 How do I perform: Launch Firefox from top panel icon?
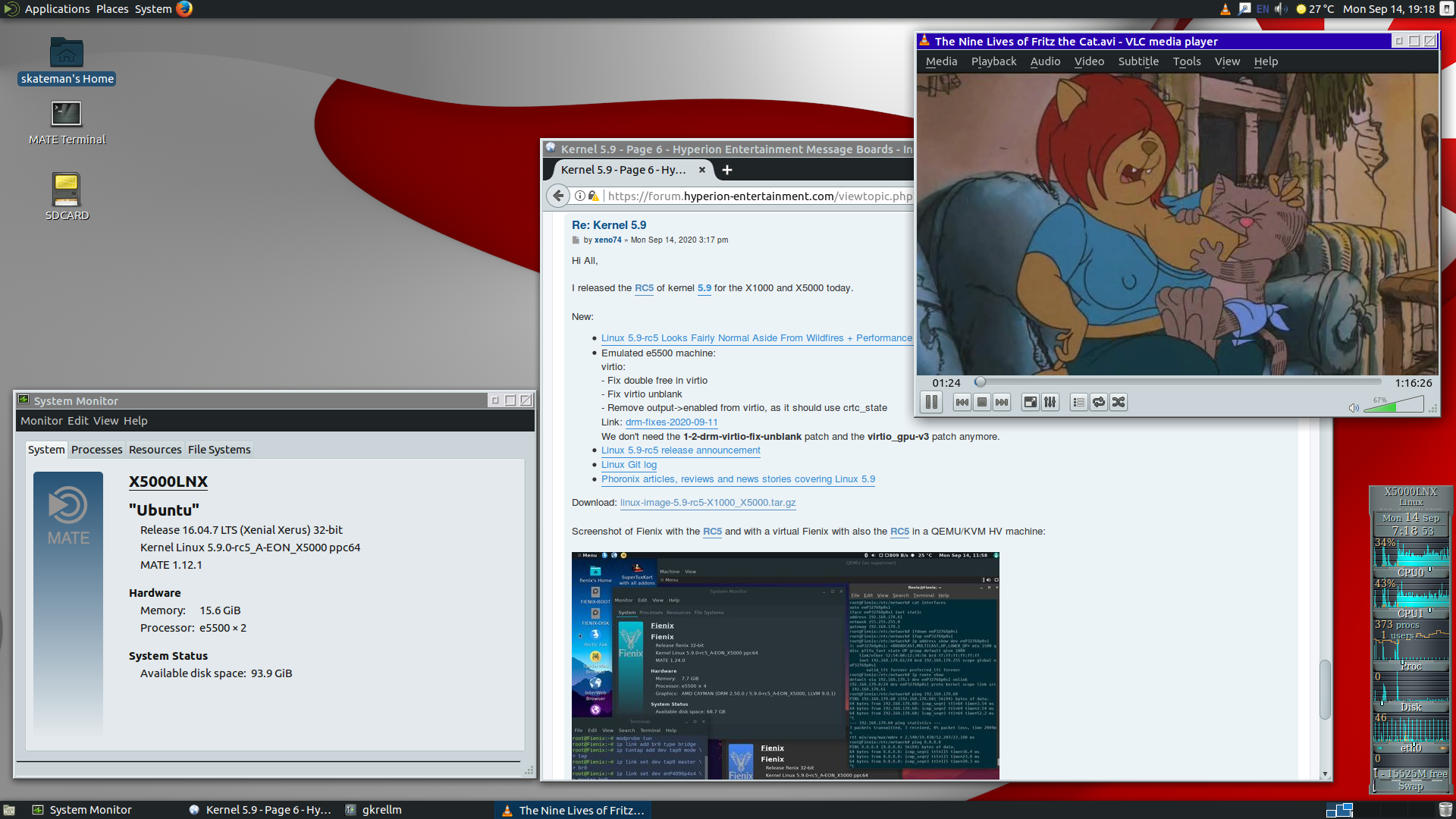(x=184, y=9)
